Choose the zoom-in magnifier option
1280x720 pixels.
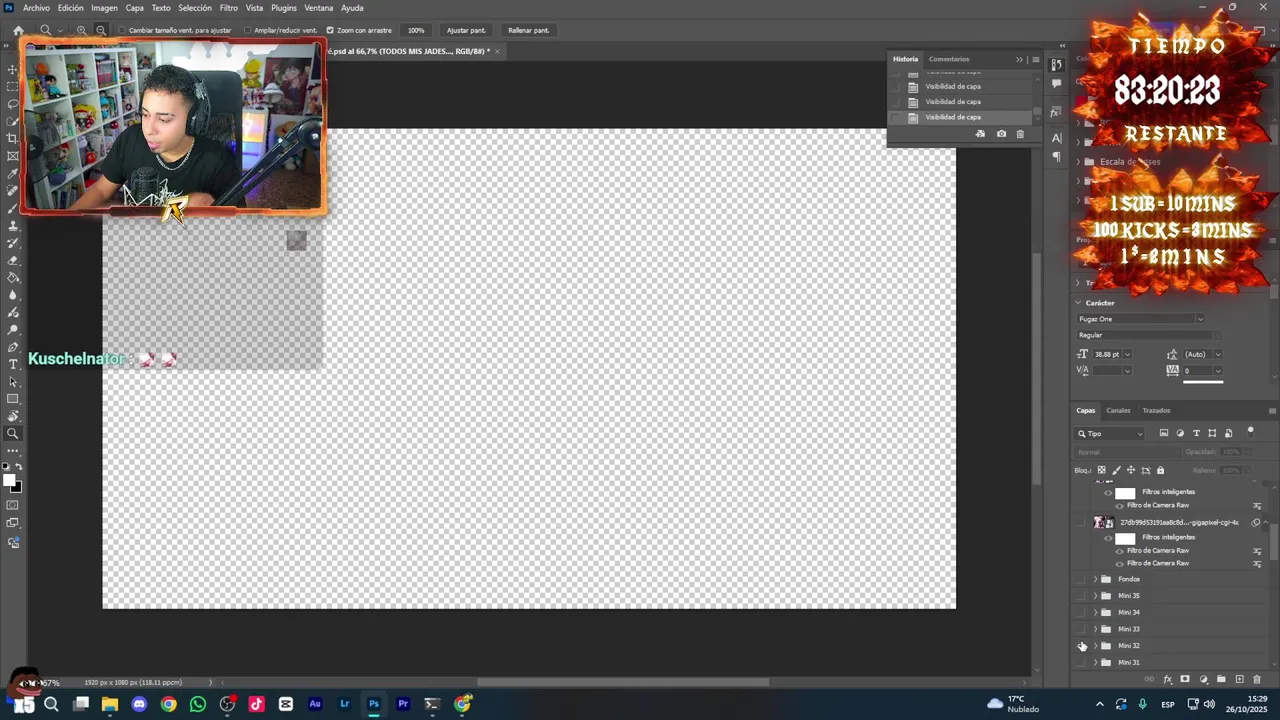coord(82,30)
